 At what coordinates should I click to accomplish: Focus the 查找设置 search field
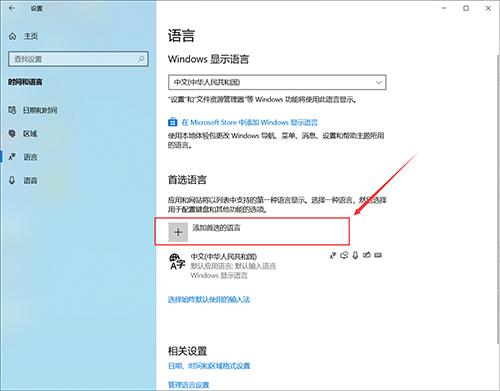[78, 59]
